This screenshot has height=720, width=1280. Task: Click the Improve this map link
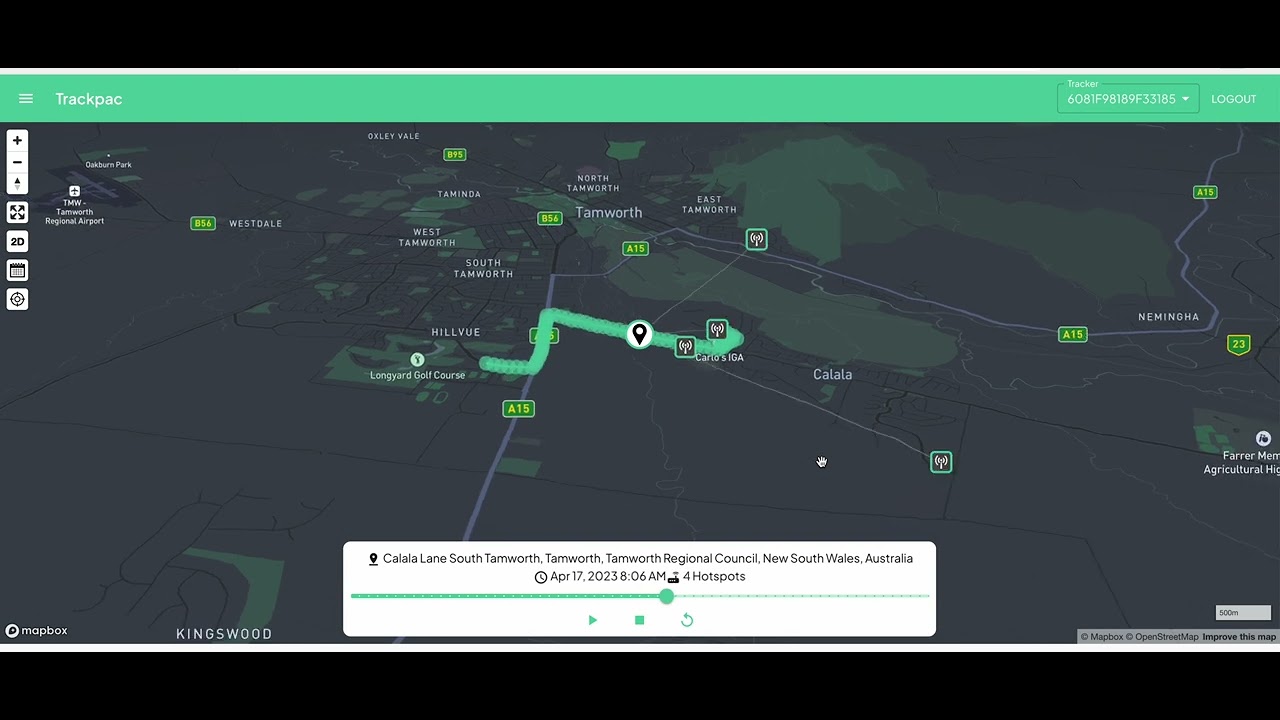pyautogui.click(x=1239, y=637)
